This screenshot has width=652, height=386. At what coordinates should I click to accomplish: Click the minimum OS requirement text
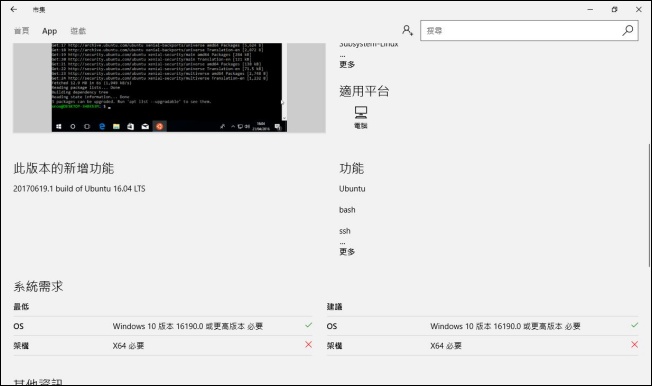click(x=188, y=326)
